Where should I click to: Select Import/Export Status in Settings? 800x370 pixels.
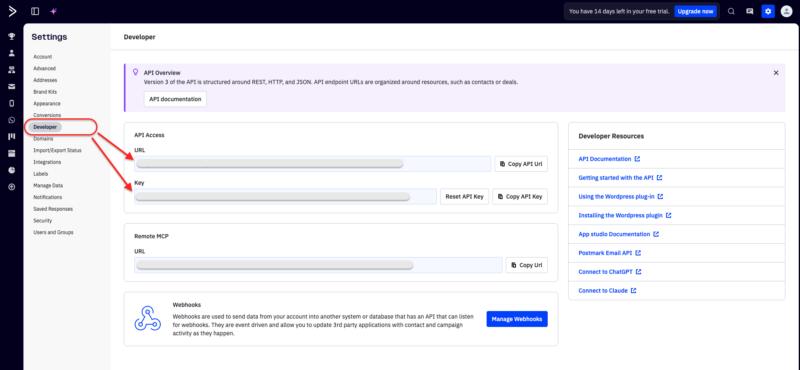(57, 151)
